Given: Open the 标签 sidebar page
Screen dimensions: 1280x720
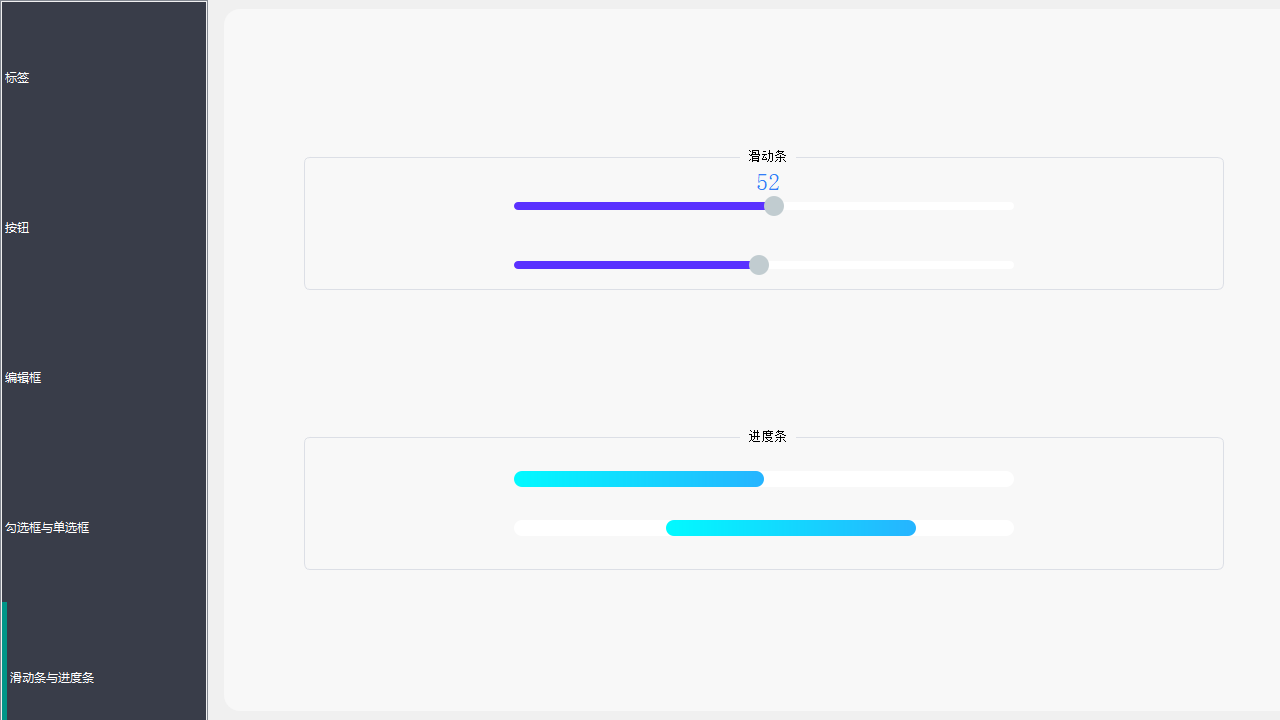Looking at the screenshot, I should coord(104,77).
